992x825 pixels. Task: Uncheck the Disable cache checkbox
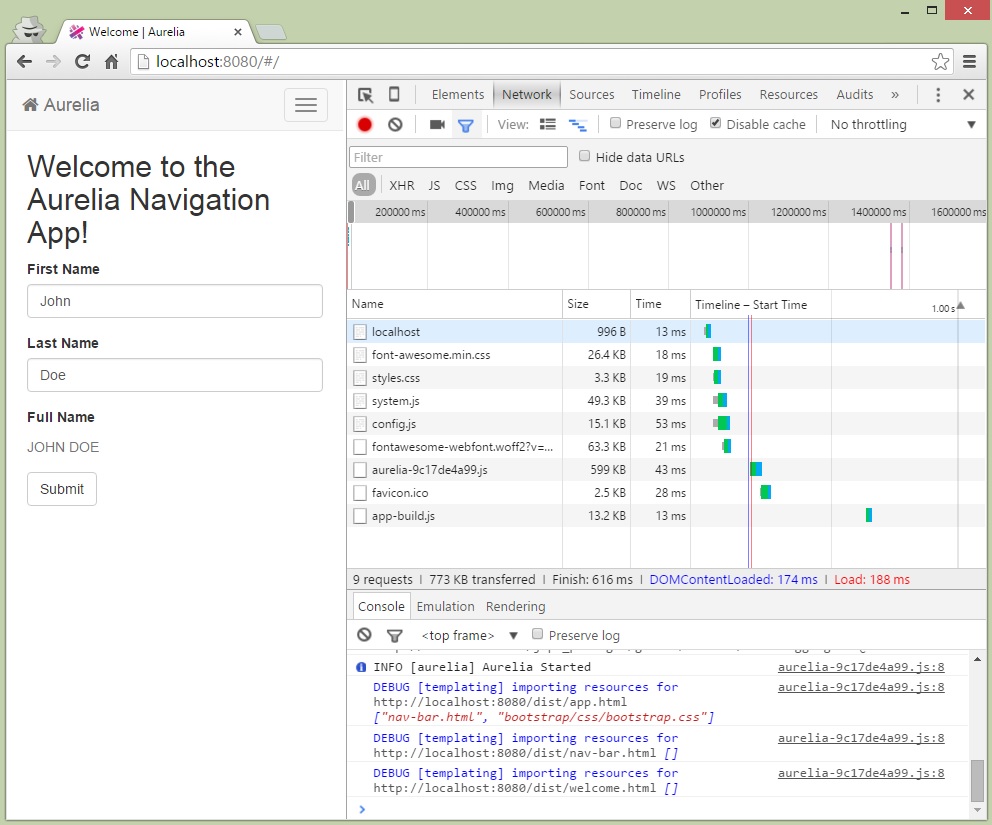tap(716, 123)
